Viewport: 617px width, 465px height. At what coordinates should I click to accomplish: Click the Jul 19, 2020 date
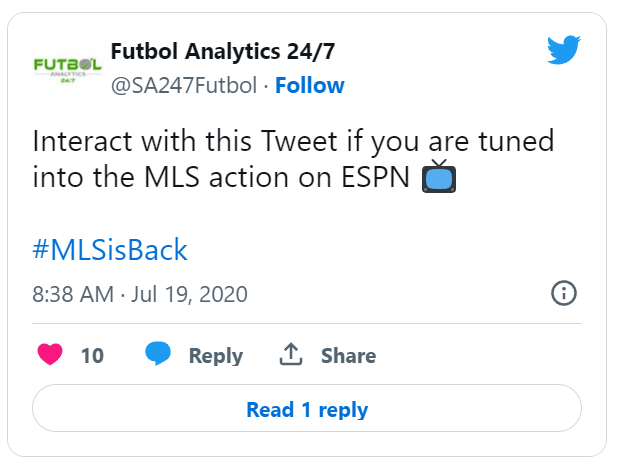pos(189,294)
